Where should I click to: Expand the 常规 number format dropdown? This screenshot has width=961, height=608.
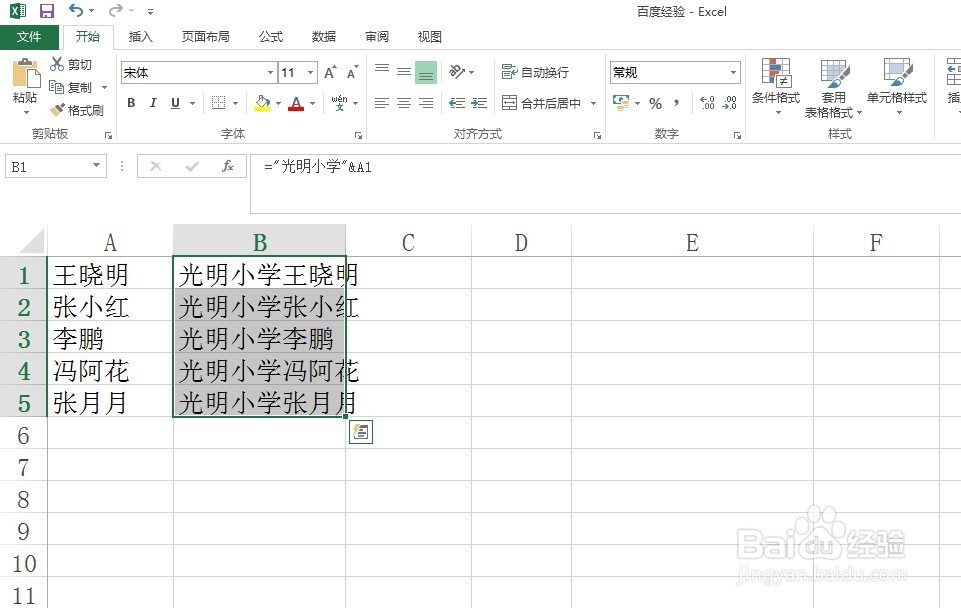[x=733, y=72]
